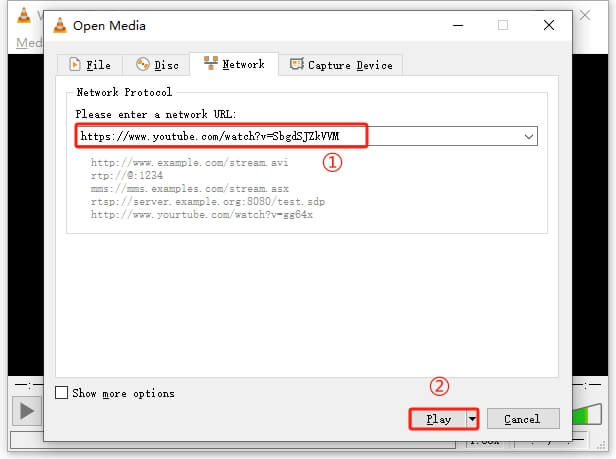
Task: Open the Capture Device tab
Action: (341, 64)
